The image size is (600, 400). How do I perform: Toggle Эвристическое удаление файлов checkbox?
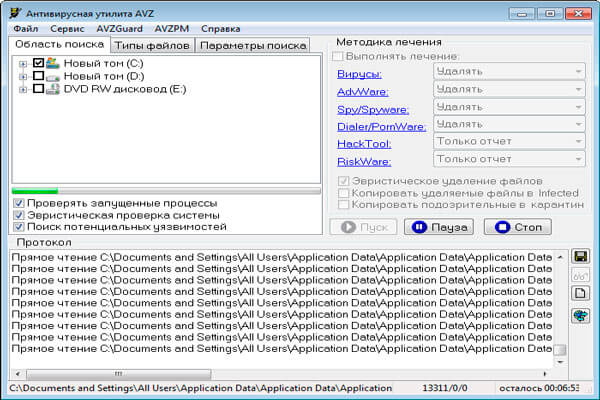point(343,181)
